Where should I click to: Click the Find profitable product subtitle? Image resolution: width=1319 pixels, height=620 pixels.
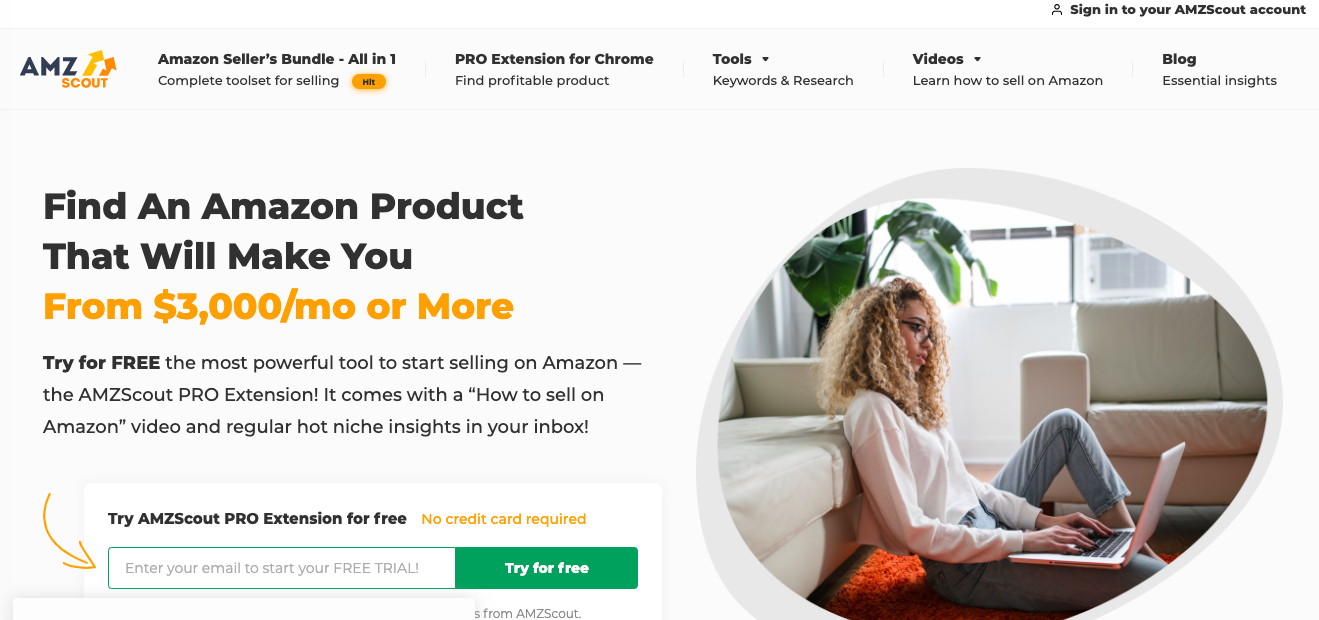point(532,81)
